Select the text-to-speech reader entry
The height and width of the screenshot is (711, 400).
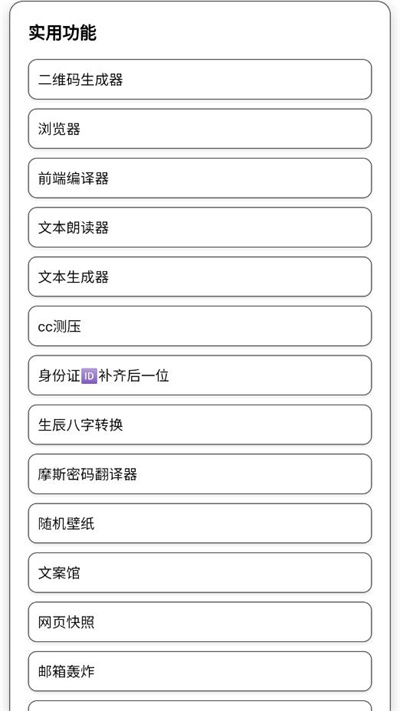[200, 228]
